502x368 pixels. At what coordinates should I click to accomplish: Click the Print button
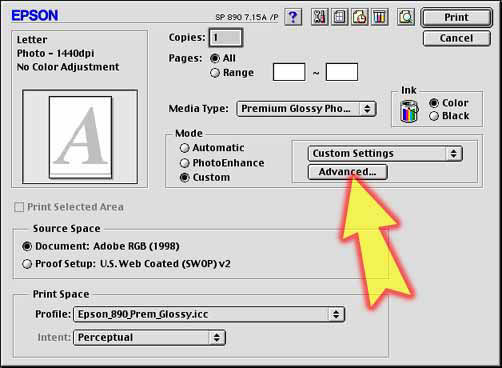[456, 17]
